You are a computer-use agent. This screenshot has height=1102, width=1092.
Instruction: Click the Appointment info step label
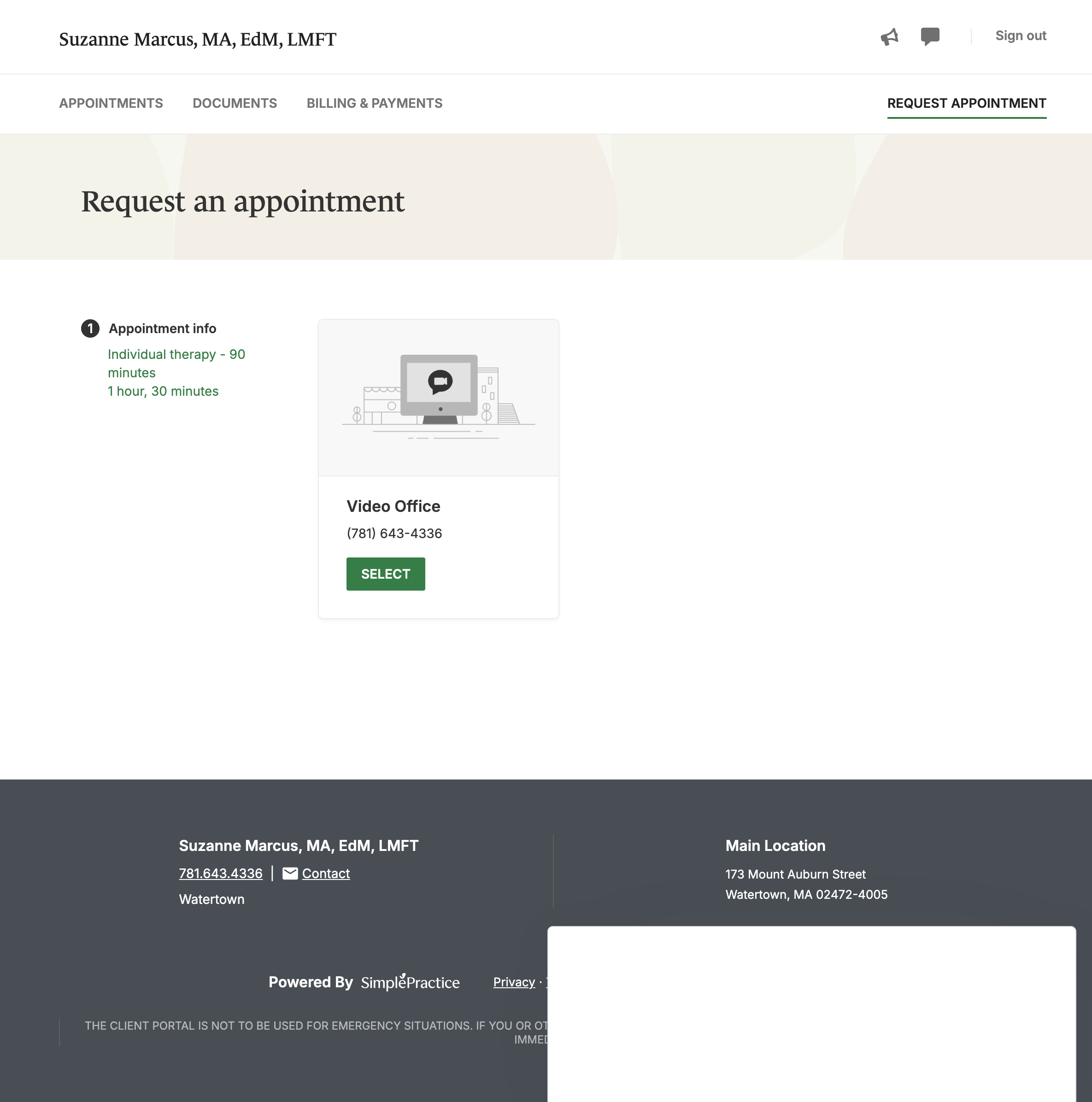pyautogui.click(x=162, y=328)
